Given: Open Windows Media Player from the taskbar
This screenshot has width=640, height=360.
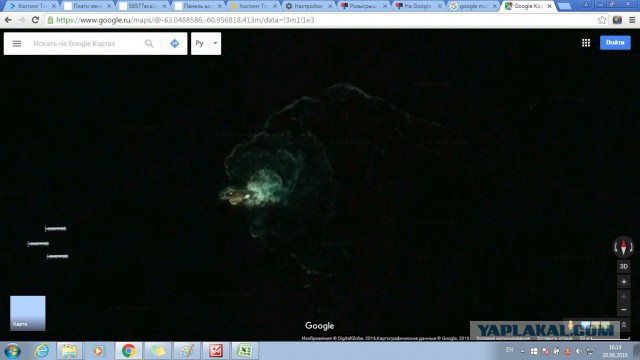Looking at the screenshot, I should pos(98,351).
